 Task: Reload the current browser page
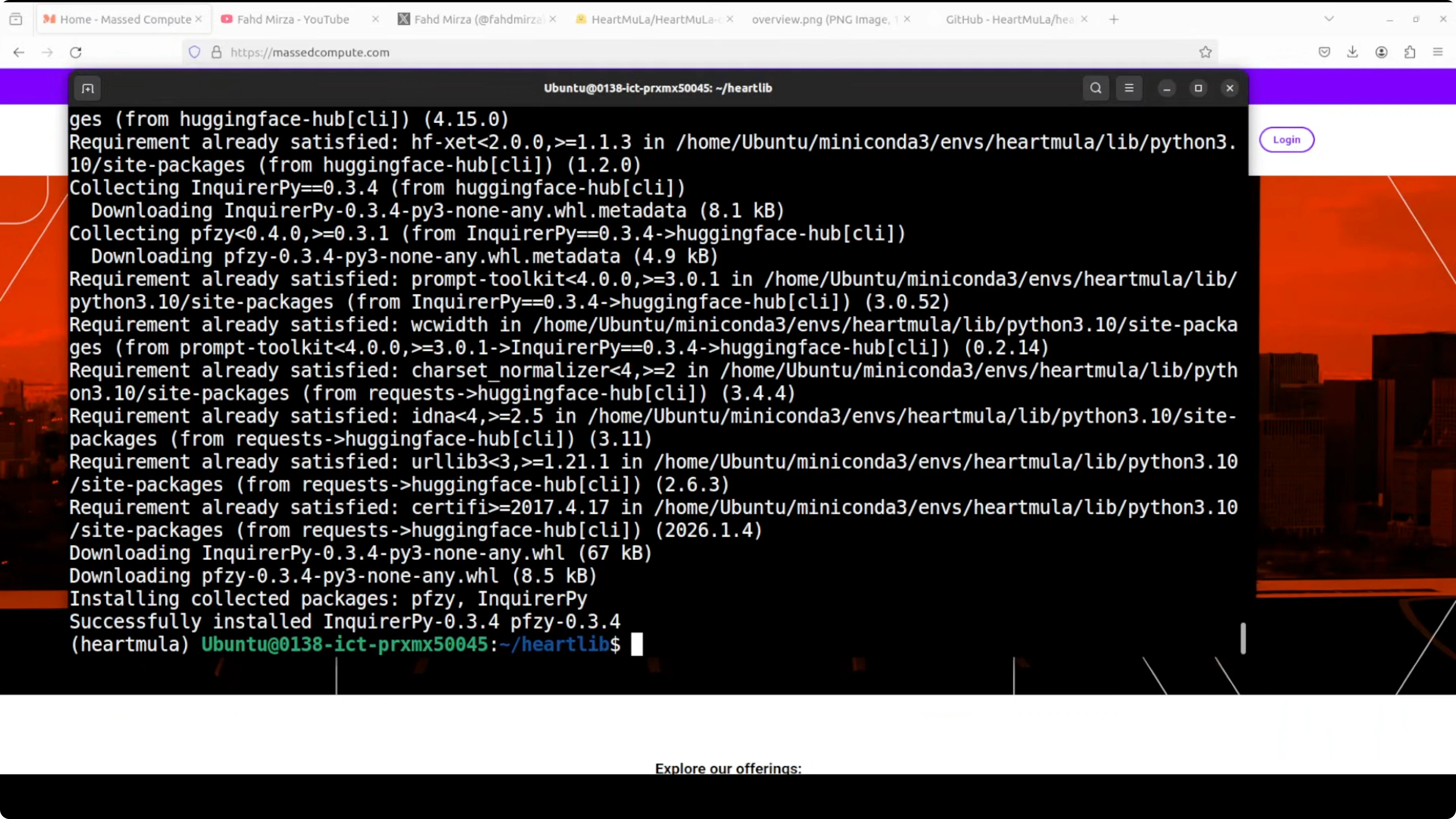coord(76,53)
